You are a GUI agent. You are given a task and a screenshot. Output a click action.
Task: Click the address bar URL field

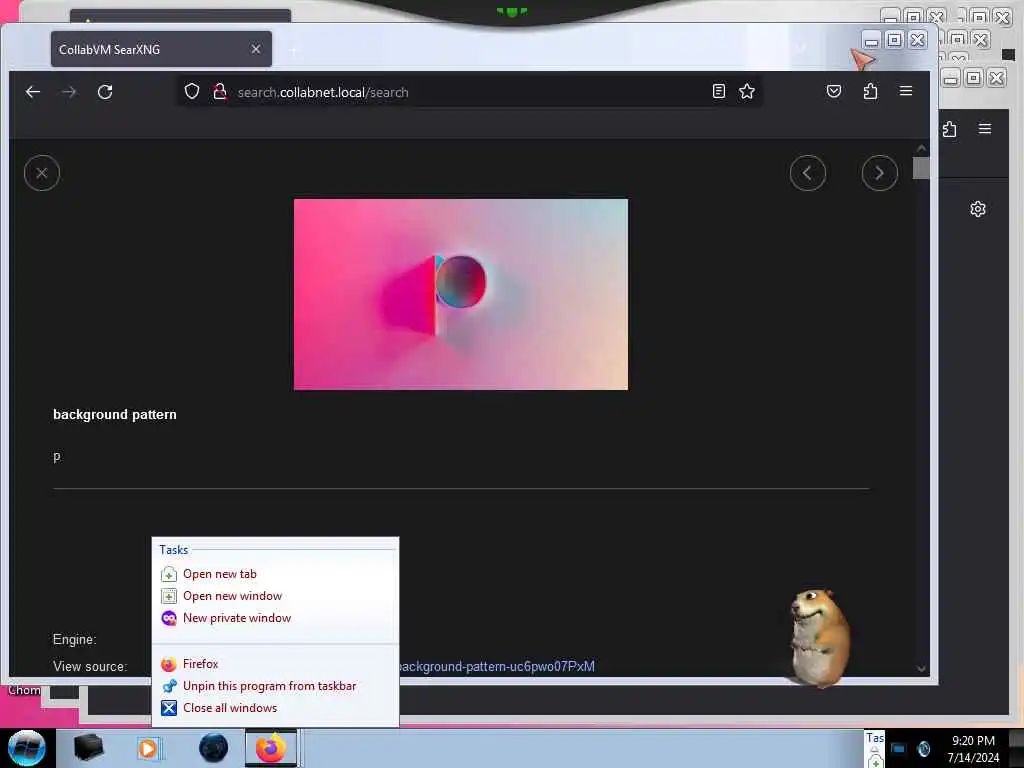tap(470, 92)
